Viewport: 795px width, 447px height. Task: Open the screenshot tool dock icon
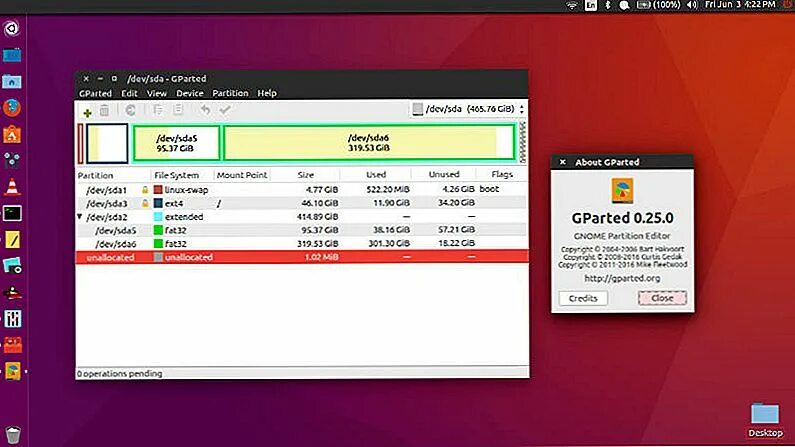click(x=12, y=266)
